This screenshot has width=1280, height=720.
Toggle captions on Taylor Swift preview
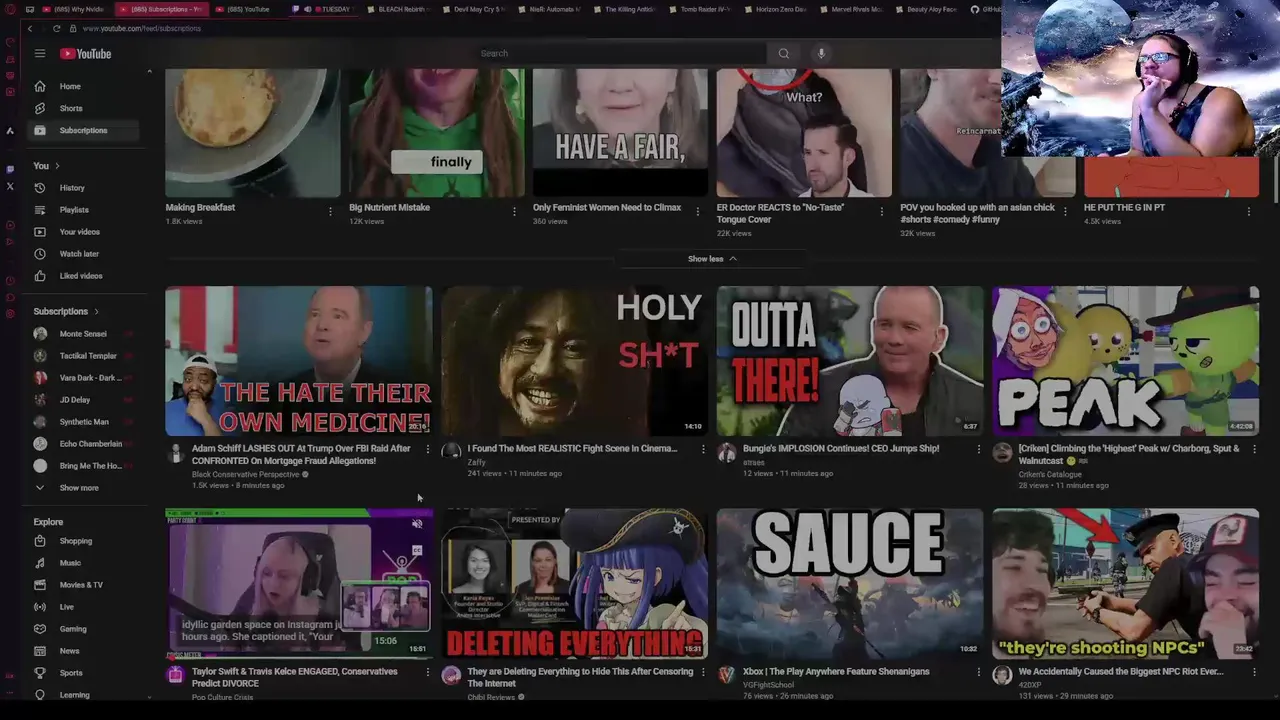[417, 549]
